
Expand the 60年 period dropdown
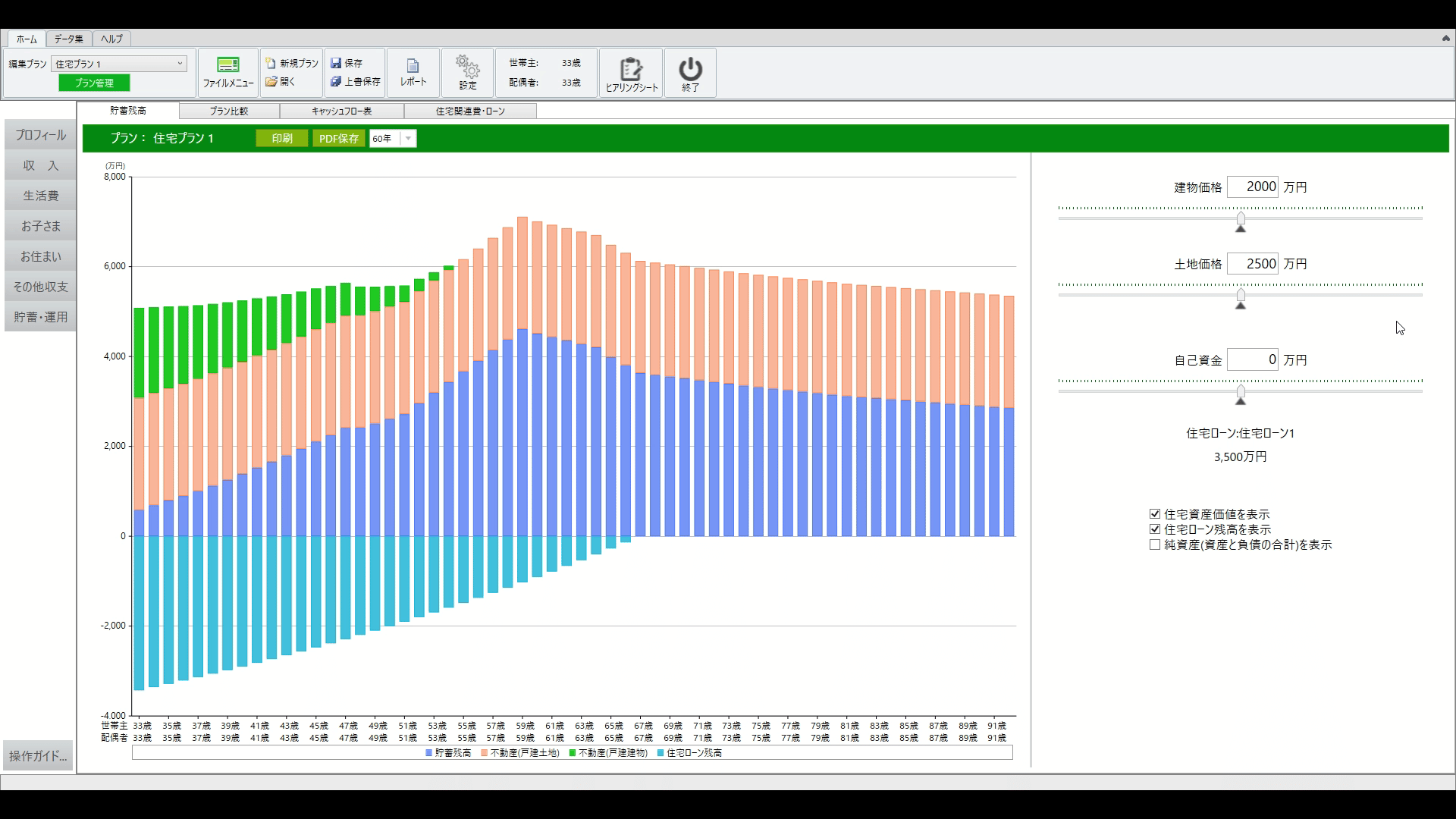408,139
